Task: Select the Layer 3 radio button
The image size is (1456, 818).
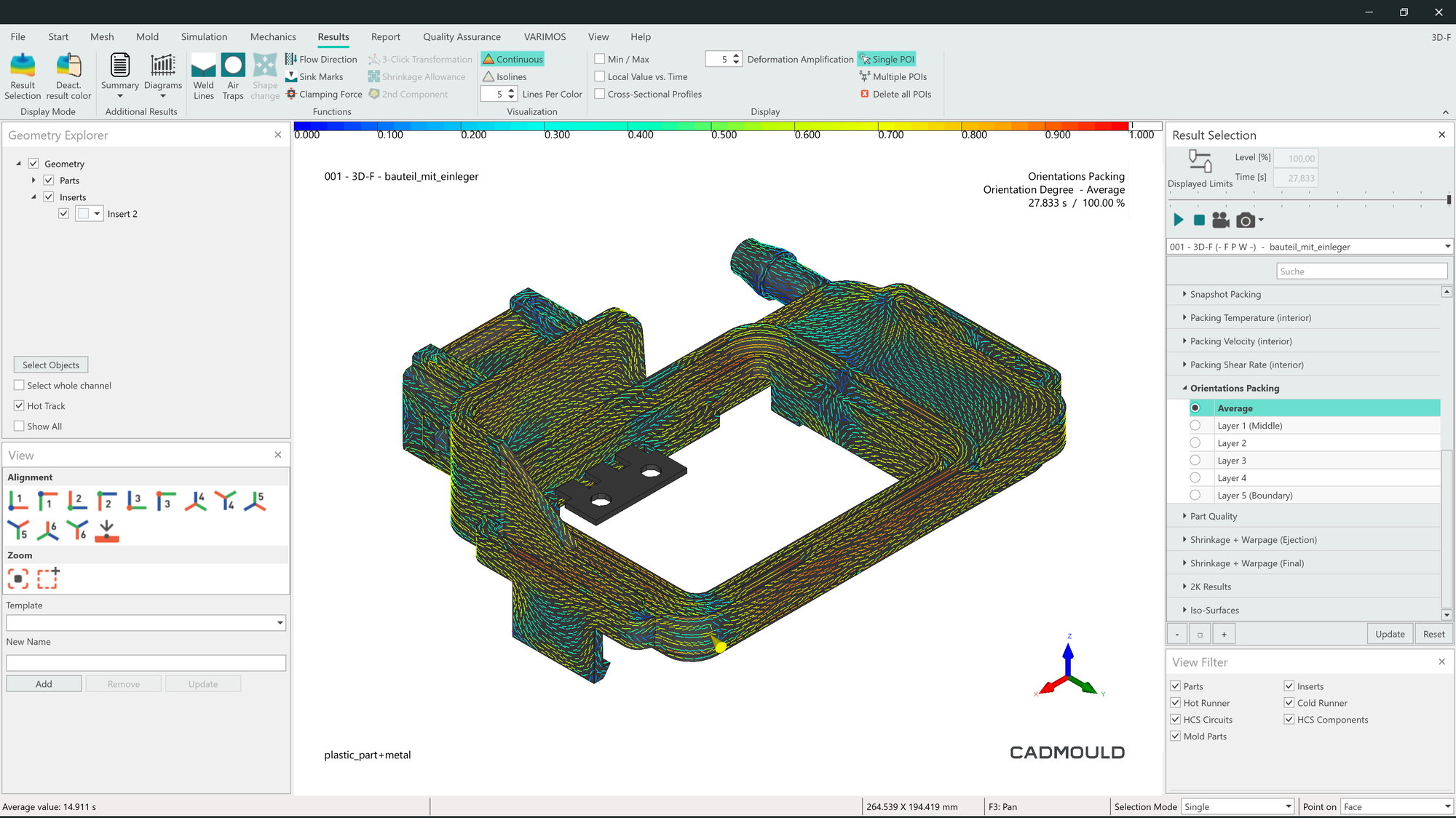Action: click(x=1195, y=460)
